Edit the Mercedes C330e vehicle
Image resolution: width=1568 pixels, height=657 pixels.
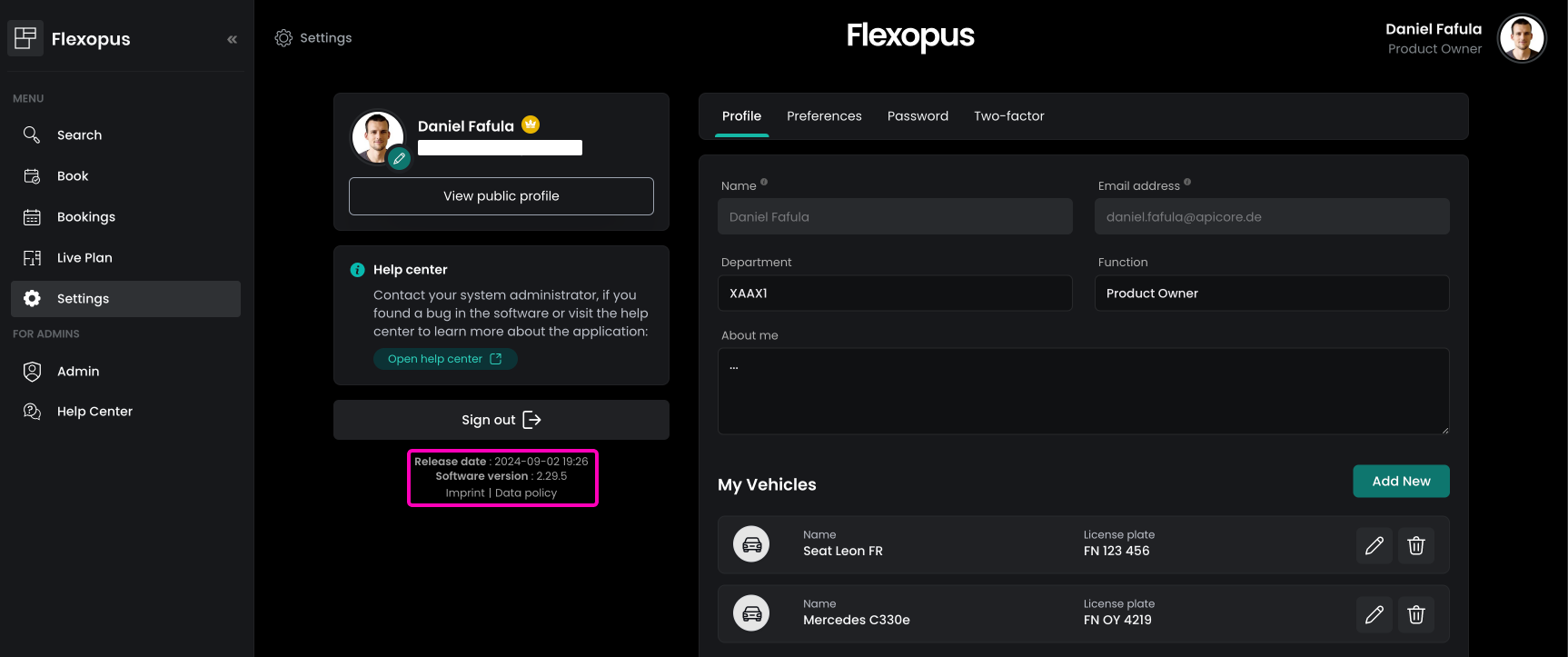pos(1374,614)
